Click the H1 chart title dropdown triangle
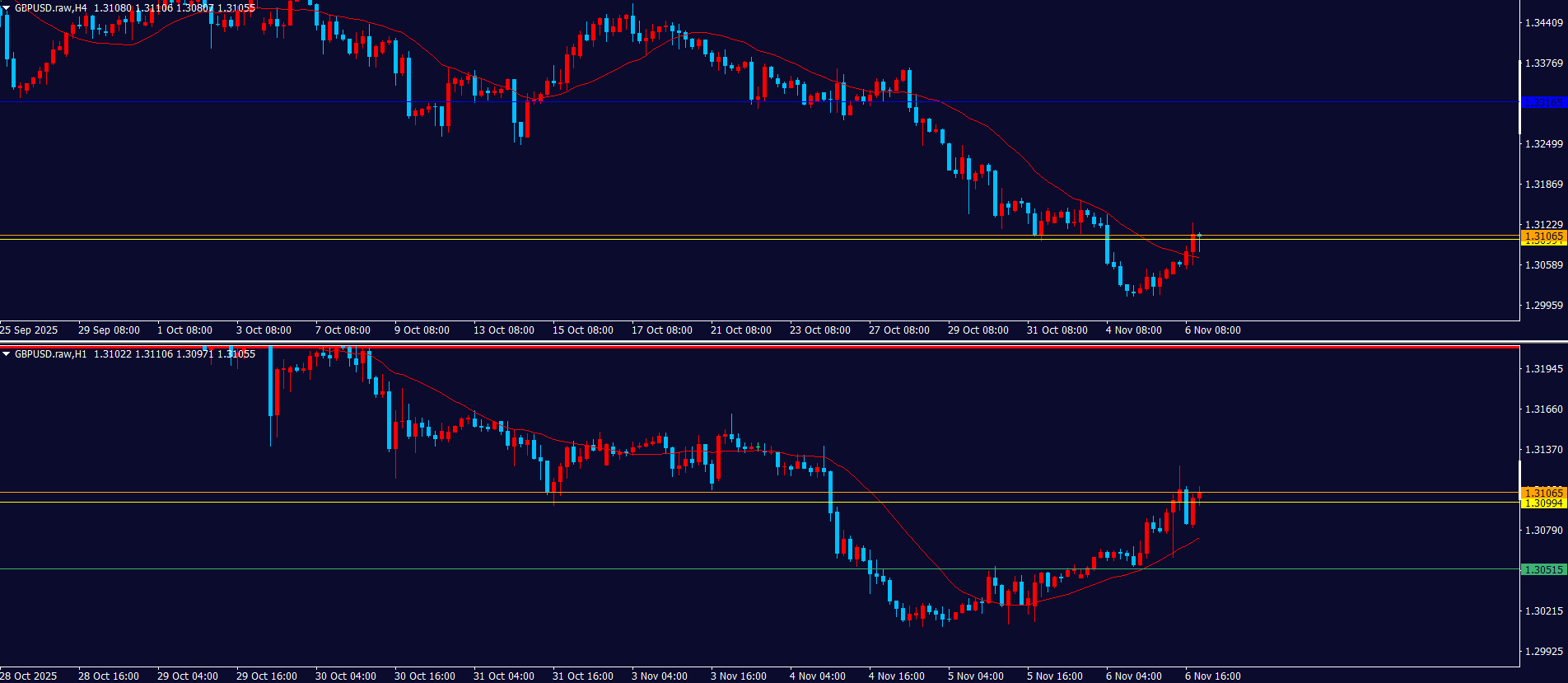Viewport: 1568px width, 683px height. (x=7, y=354)
